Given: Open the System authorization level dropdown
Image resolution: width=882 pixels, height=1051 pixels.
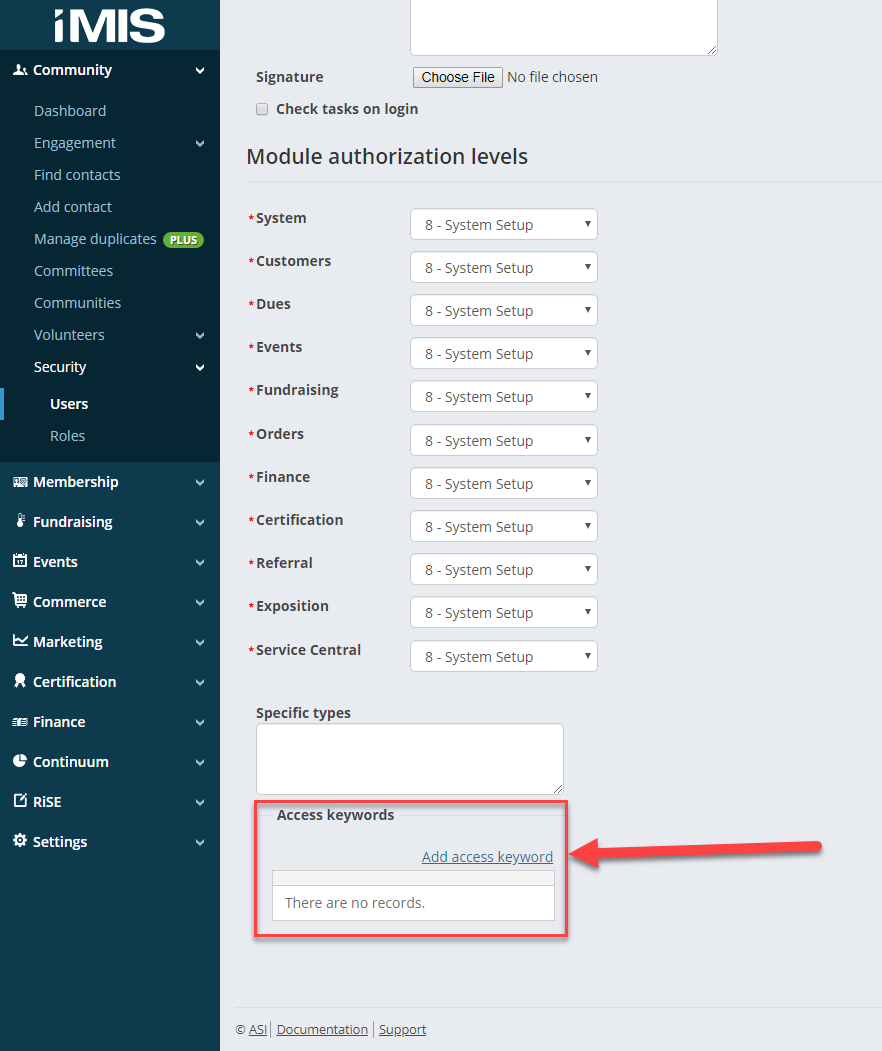Looking at the screenshot, I should click(x=503, y=225).
